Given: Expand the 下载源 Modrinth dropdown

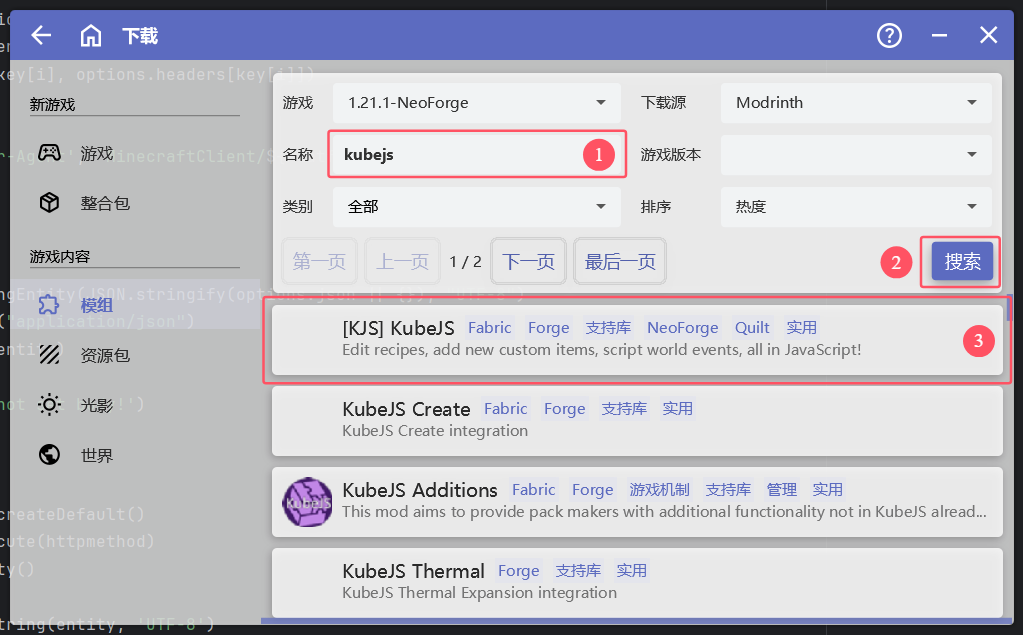Looking at the screenshot, I should tap(856, 102).
